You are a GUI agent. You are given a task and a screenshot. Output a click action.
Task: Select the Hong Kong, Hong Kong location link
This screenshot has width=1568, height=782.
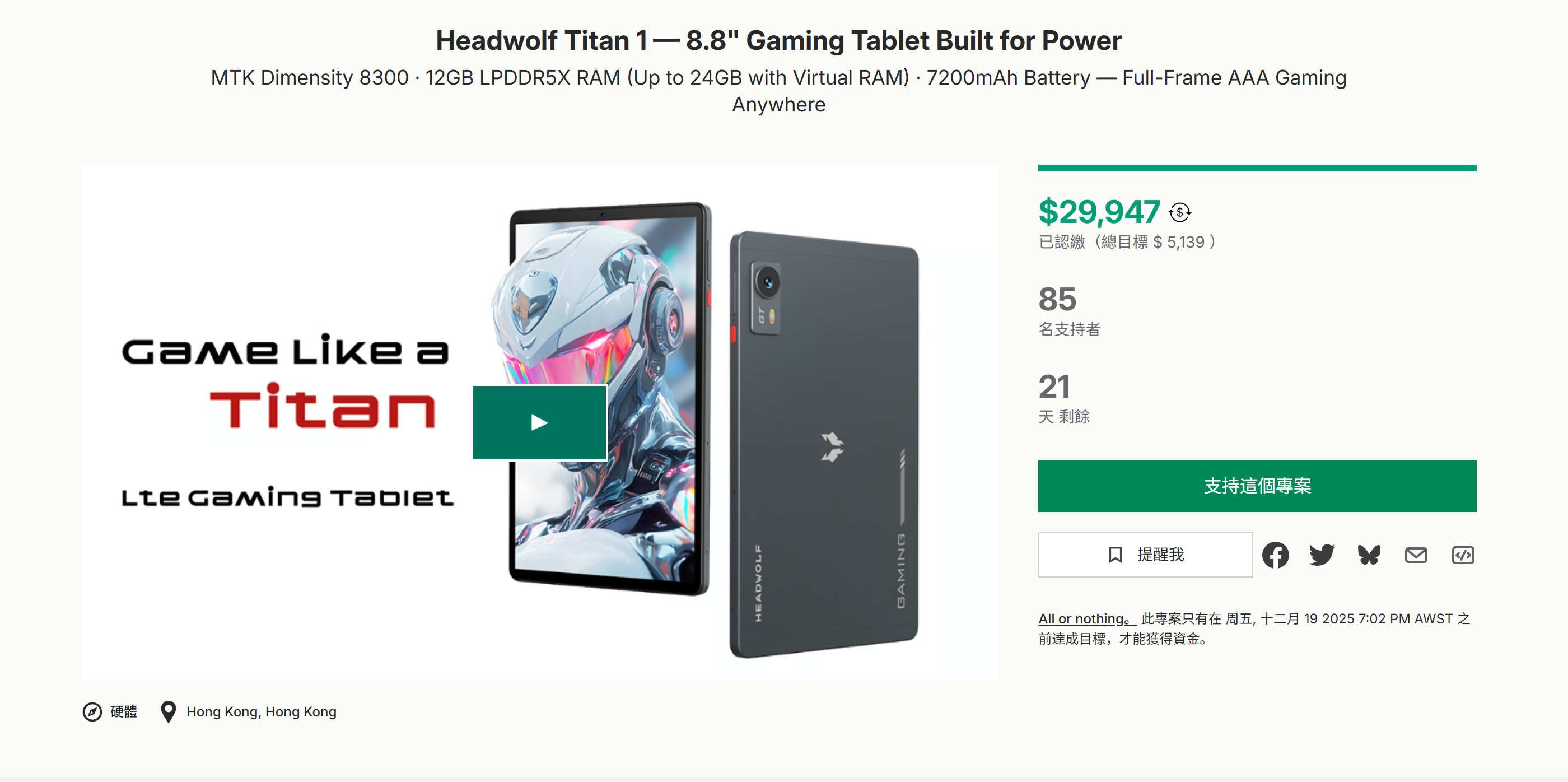[x=261, y=711]
